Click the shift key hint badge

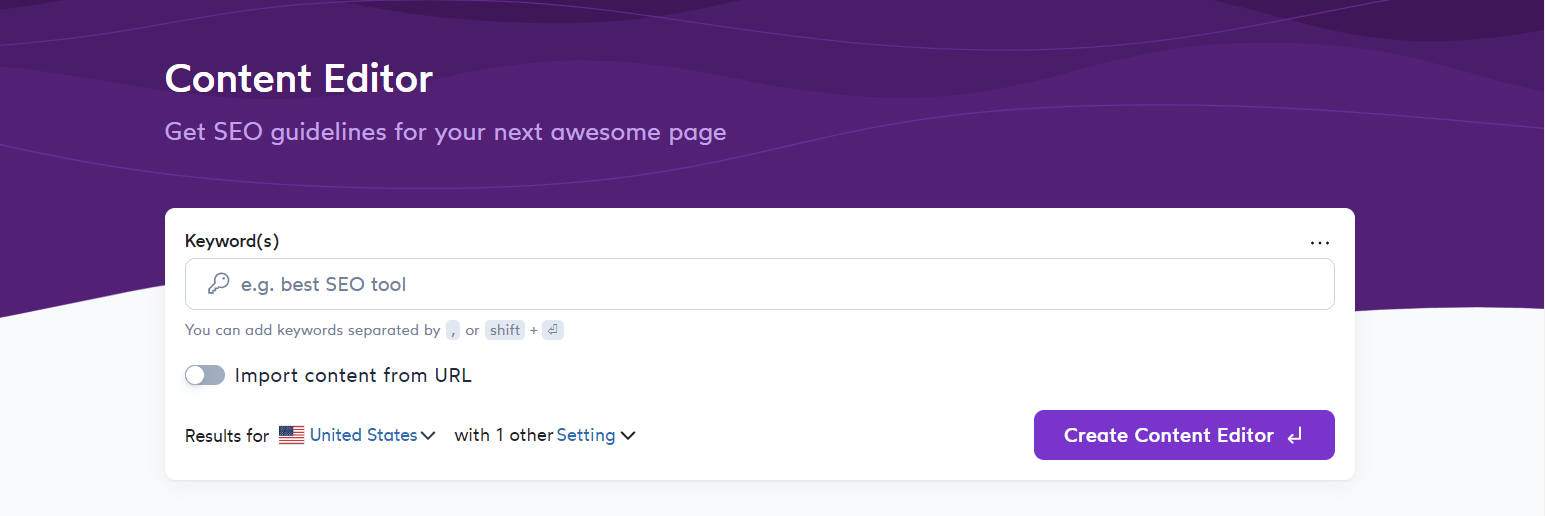coord(505,330)
